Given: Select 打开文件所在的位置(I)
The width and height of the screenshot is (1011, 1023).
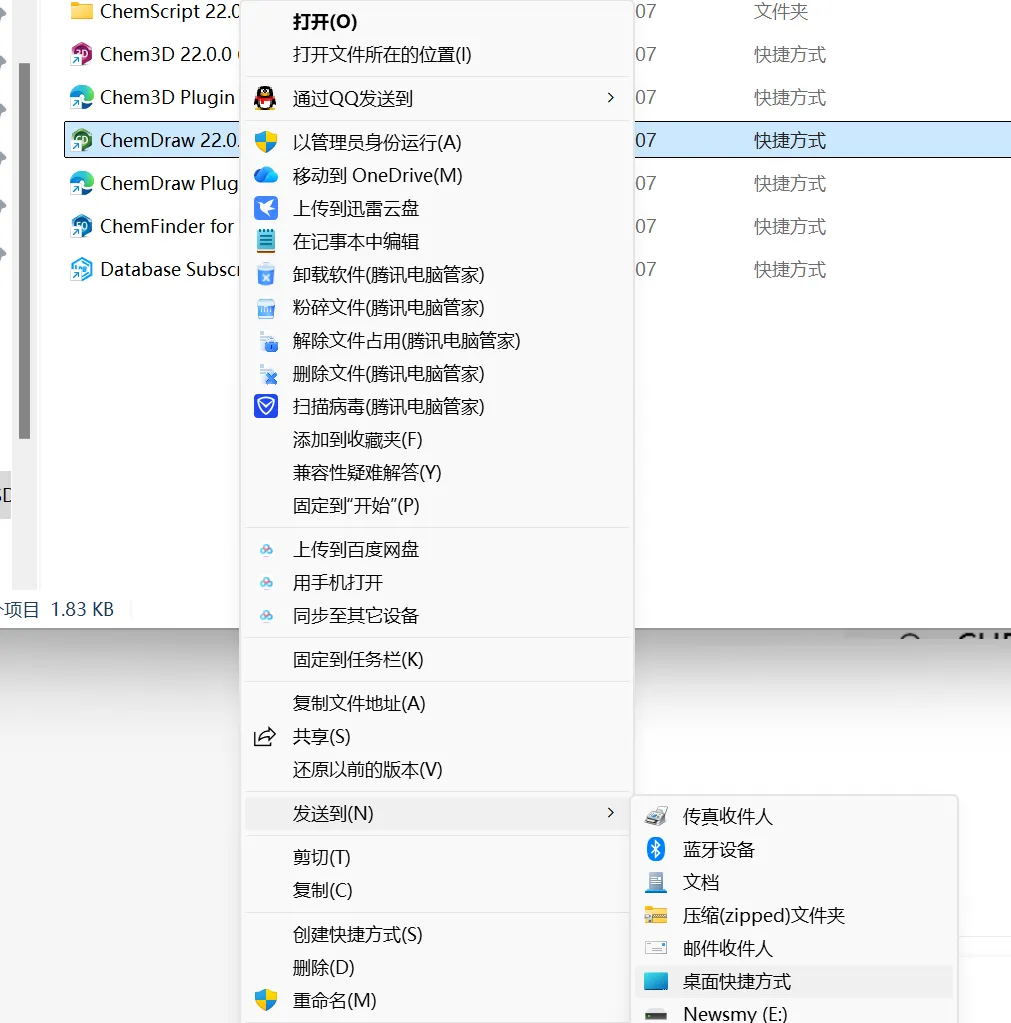Looking at the screenshot, I should 382,55.
